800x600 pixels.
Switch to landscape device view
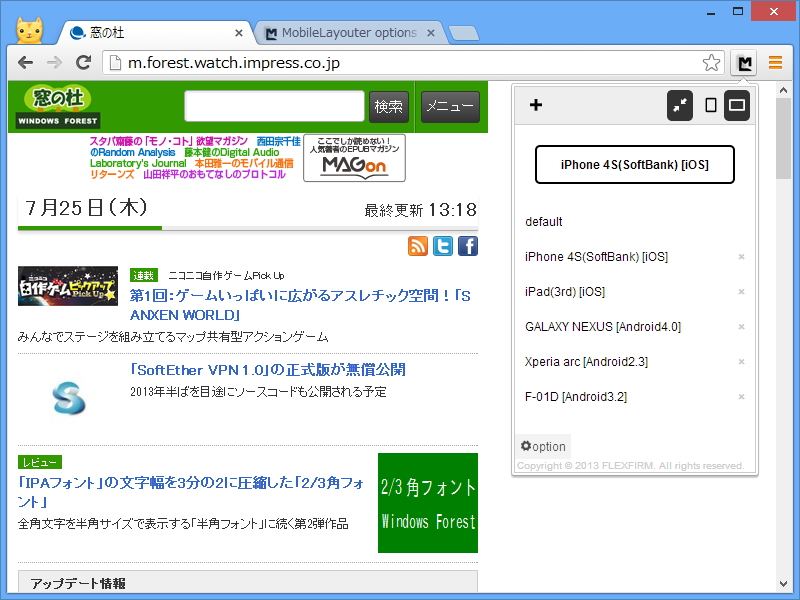737,105
